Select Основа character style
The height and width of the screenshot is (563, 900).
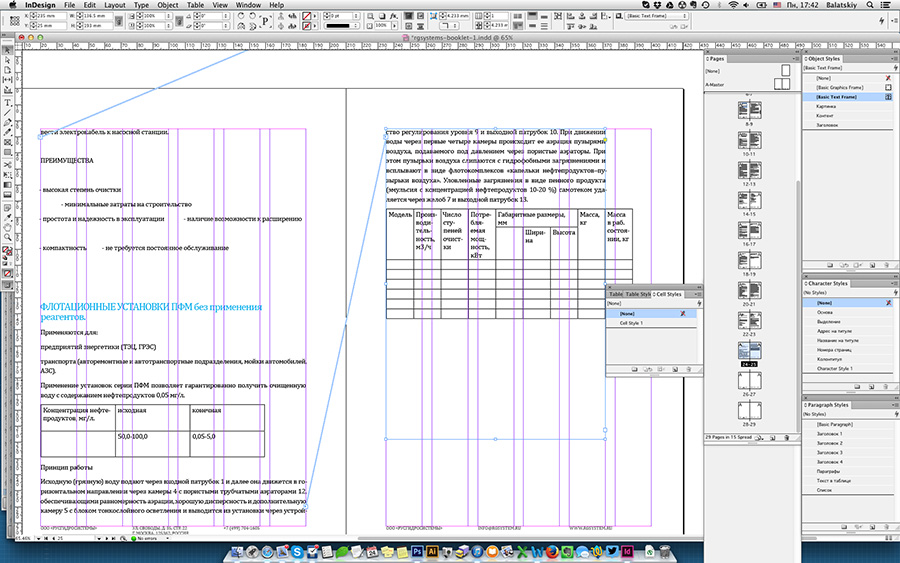(x=847, y=312)
